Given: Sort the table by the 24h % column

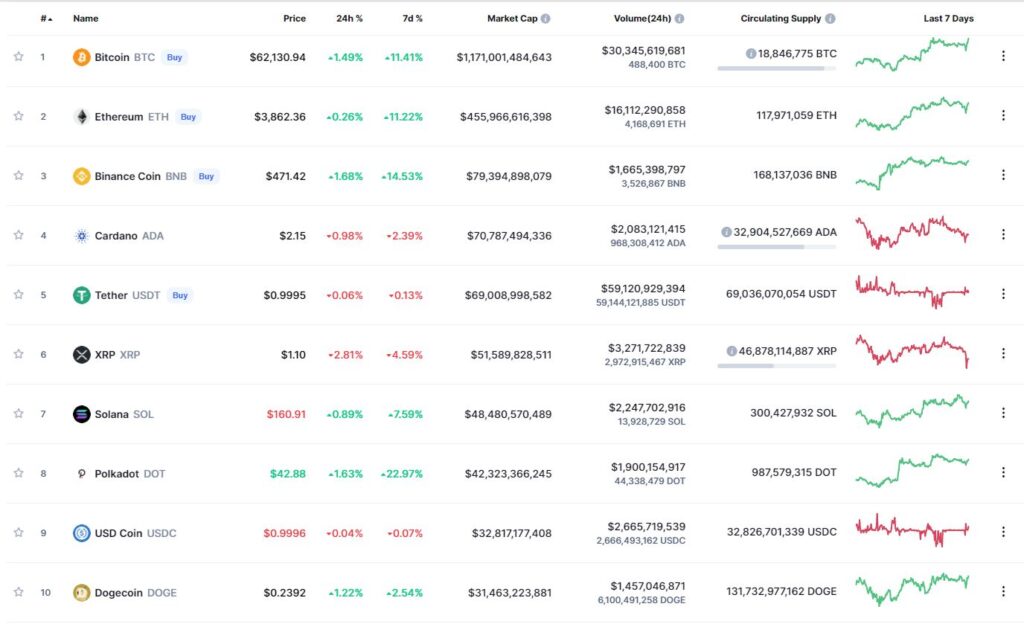Looking at the screenshot, I should pos(349,18).
